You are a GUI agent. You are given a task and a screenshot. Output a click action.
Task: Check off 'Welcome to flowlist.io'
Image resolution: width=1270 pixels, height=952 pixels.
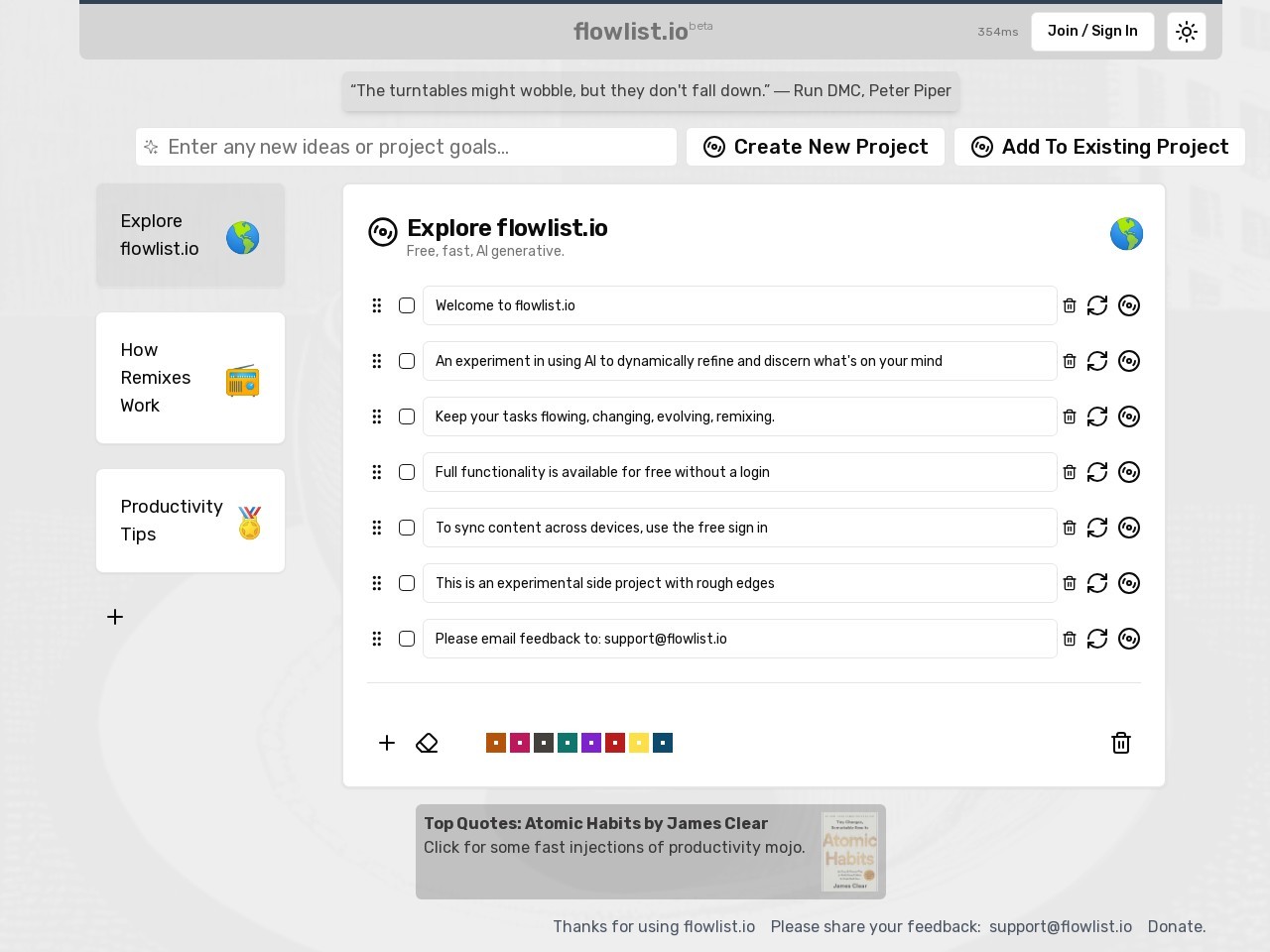407,305
